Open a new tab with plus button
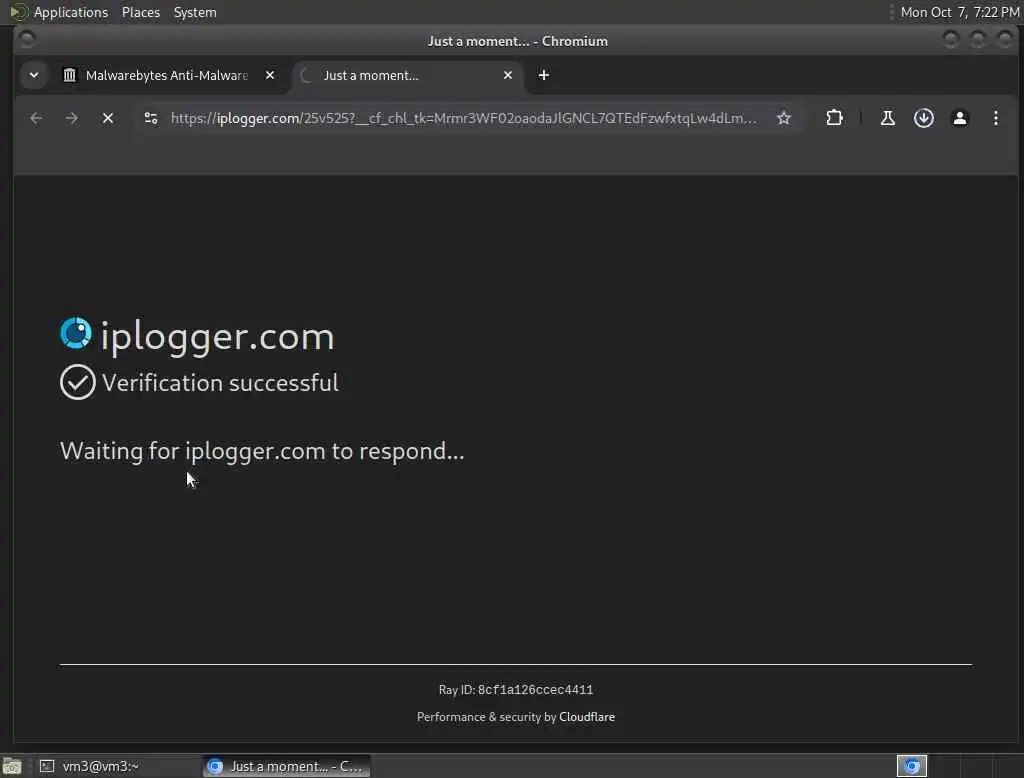Viewport: 1024px width, 778px height. 543,75
